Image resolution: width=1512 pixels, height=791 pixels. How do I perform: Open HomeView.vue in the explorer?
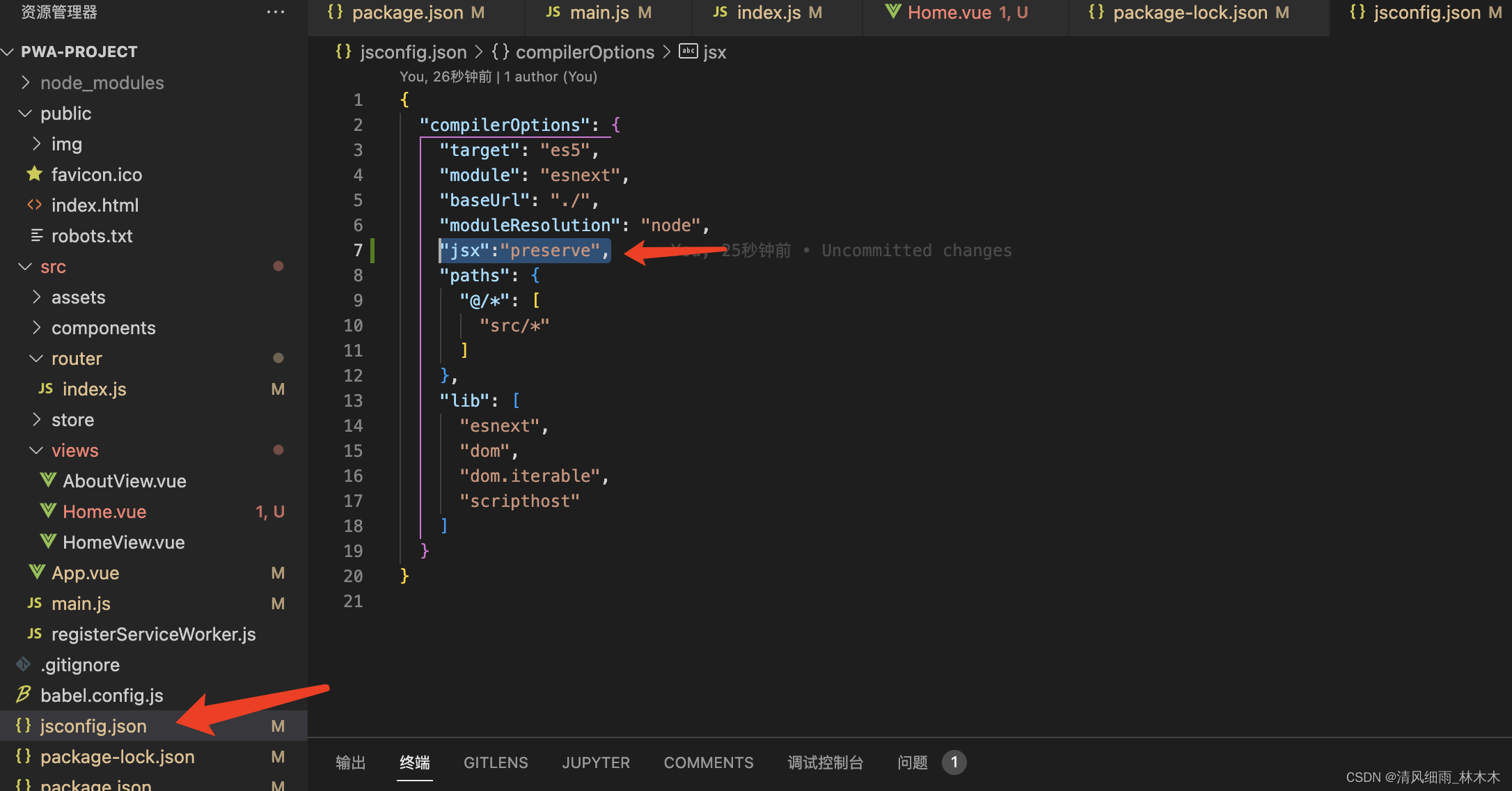tap(124, 542)
